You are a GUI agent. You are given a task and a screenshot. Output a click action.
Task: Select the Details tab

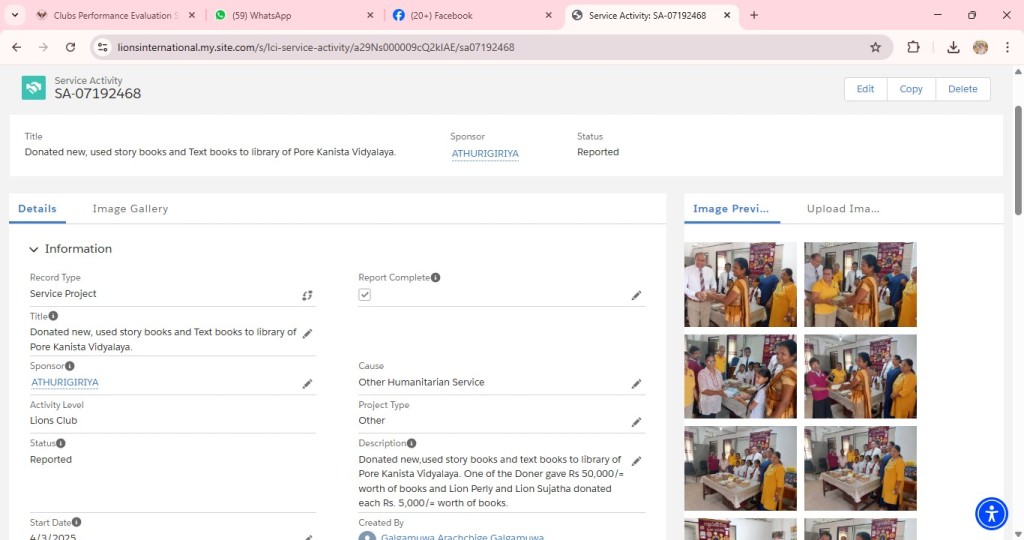[x=37, y=209]
